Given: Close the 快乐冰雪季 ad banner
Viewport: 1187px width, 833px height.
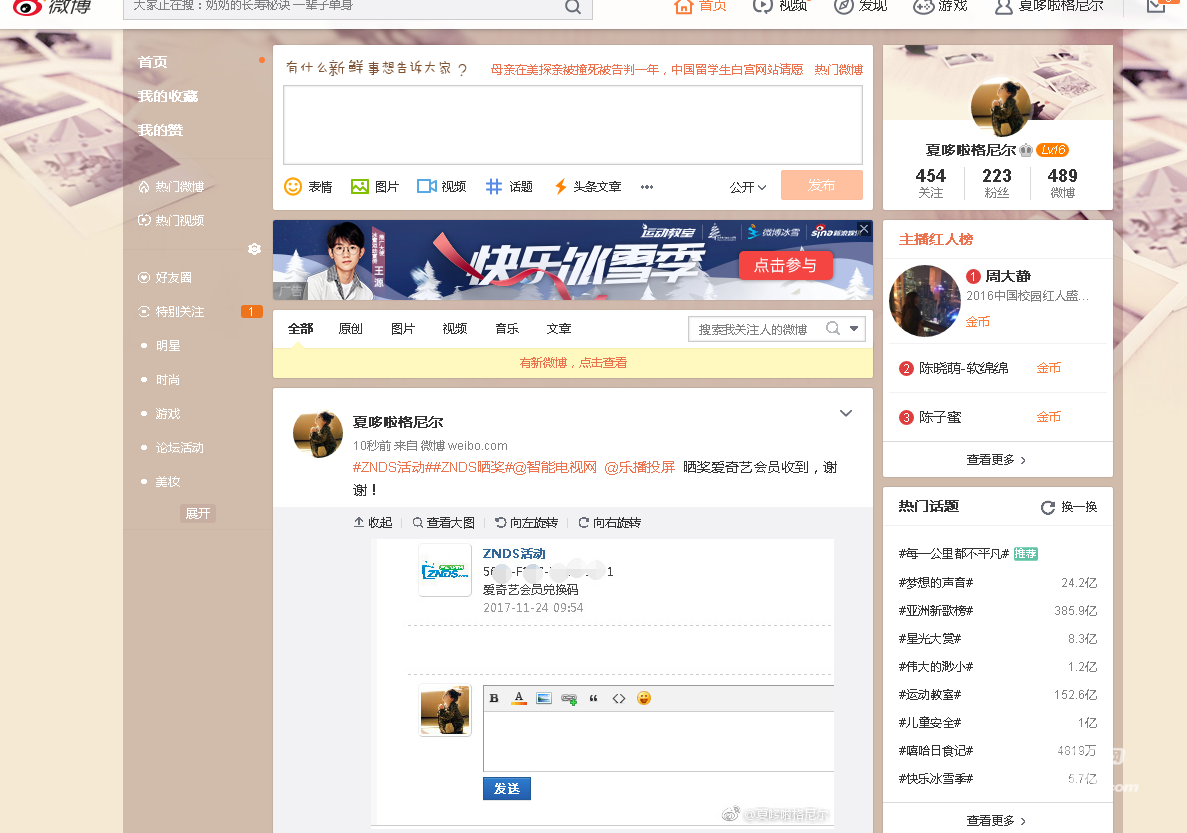Looking at the screenshot, I should 864,229.
